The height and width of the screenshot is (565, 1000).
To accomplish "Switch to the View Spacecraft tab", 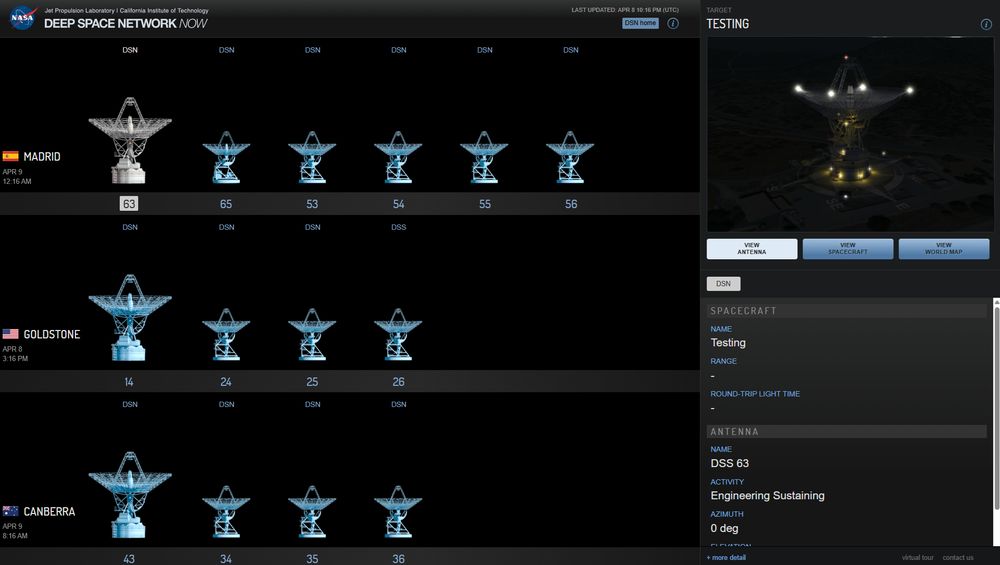I will point(848,249).
